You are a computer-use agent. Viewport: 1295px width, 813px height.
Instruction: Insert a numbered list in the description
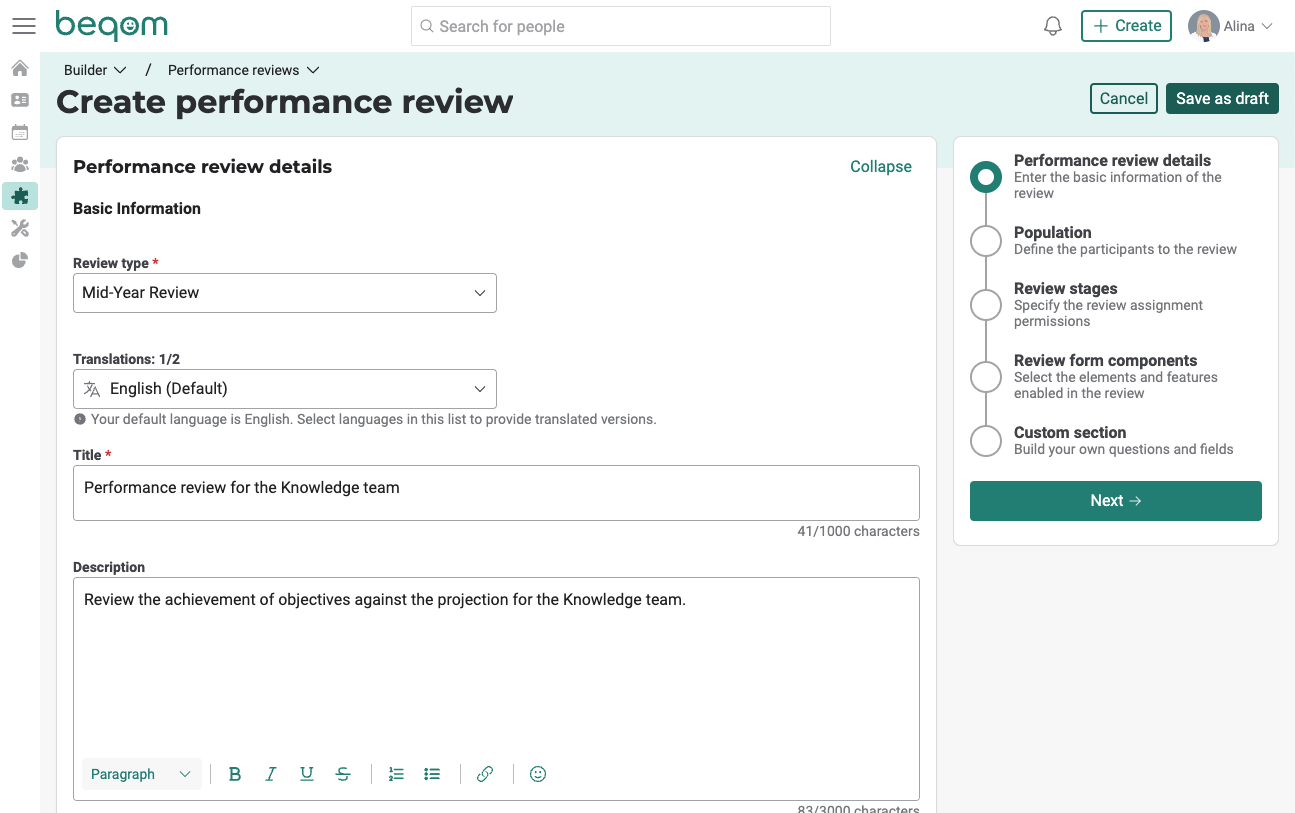coord(396,773)
